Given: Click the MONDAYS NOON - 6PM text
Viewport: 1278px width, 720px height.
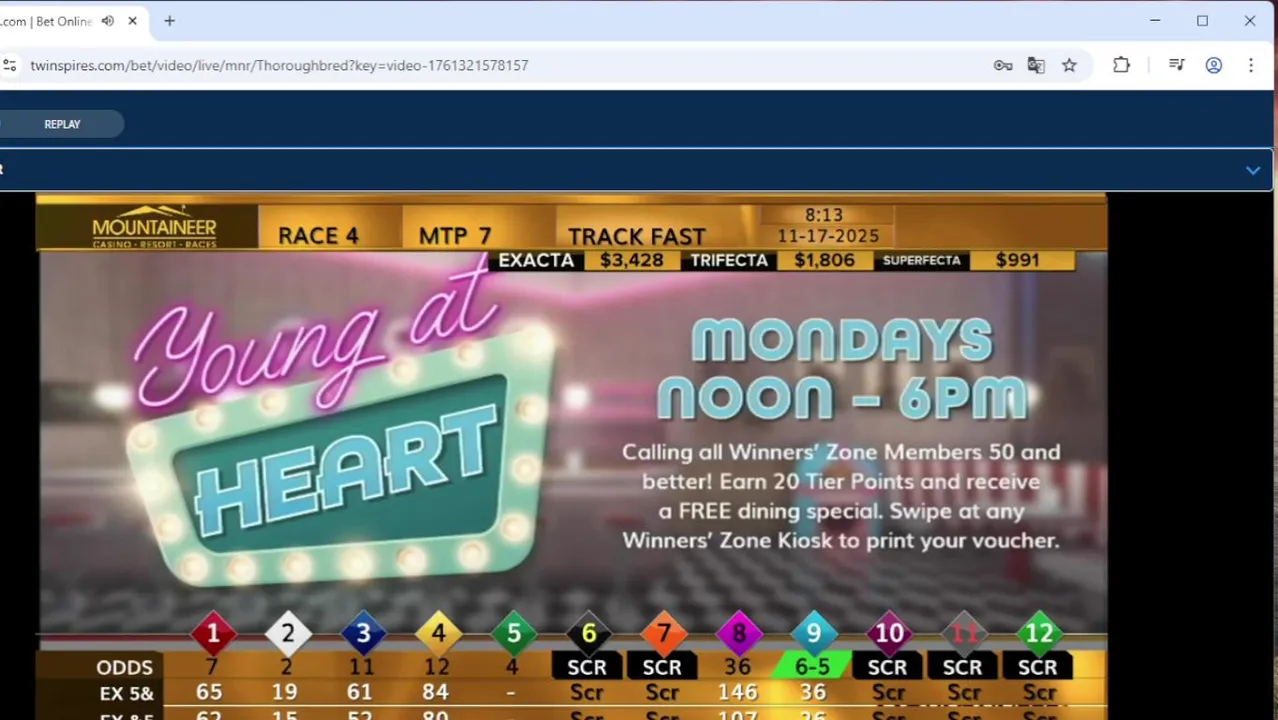Looking at the screenshot, I should [x=841, y=370].
